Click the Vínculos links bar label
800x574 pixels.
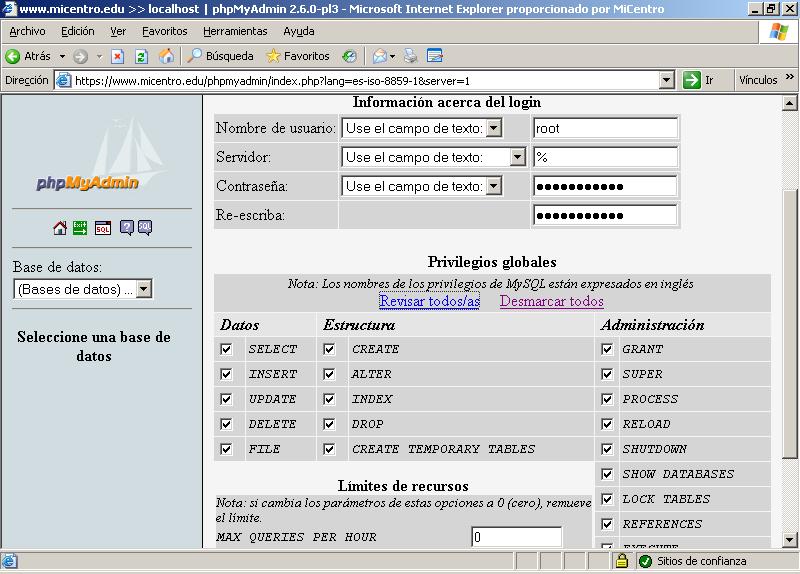pyautogui.click(x=758, y=80)
